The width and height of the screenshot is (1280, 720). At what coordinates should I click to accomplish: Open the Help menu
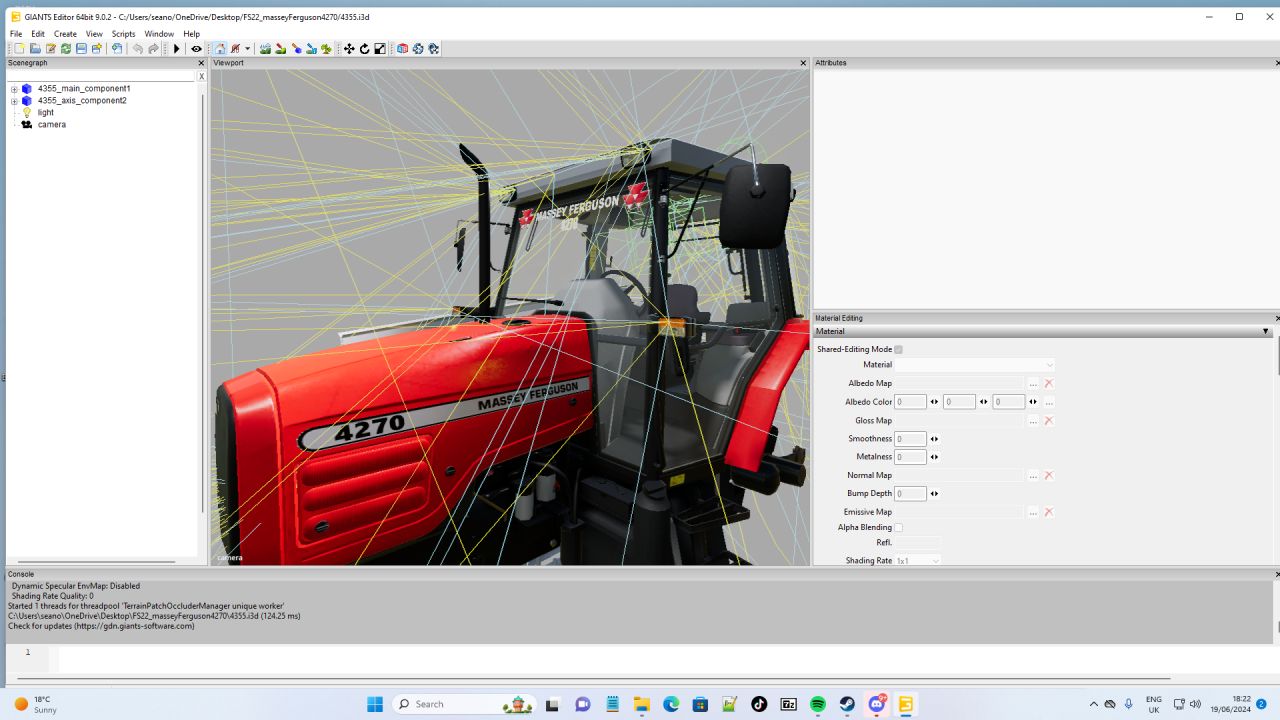tap(191, 34)
